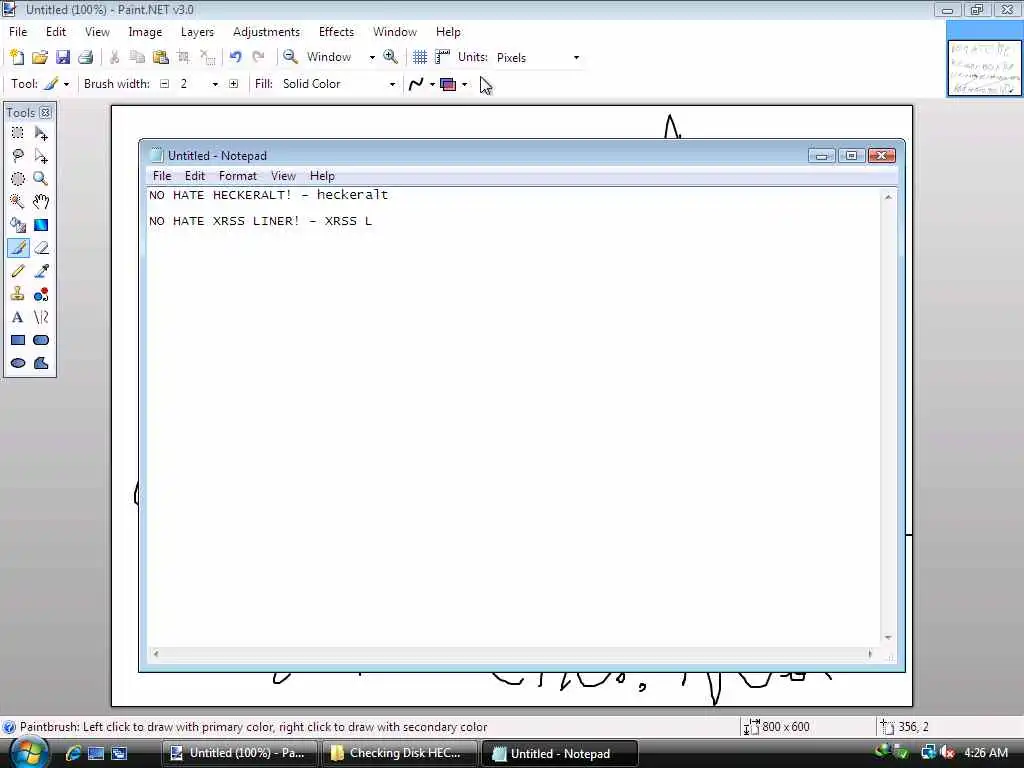Select the Paint Bucket tool
1024x768 pixels.
(18, 225)
